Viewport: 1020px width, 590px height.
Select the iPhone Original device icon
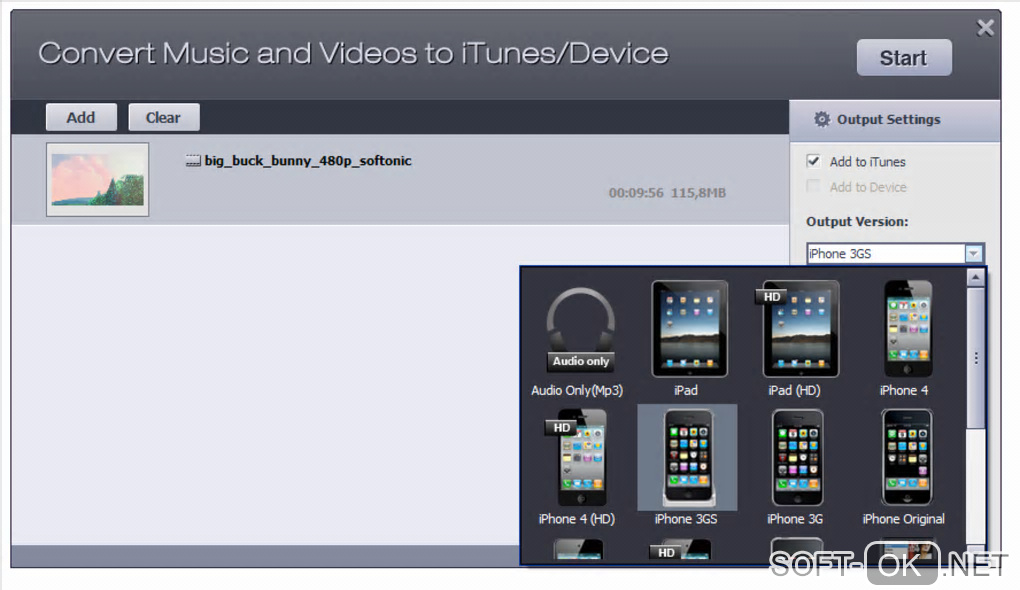click(x=907, y=458)
